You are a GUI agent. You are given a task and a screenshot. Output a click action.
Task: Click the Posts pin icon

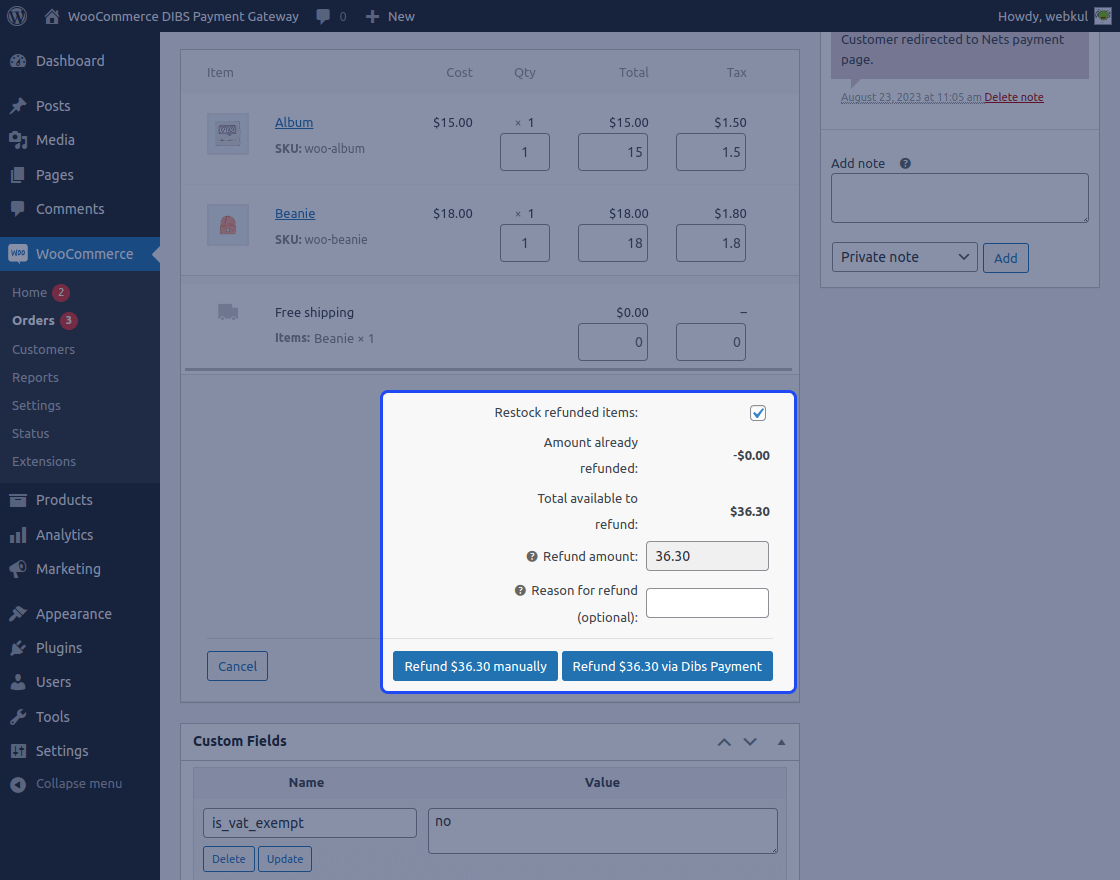[19, 106]
